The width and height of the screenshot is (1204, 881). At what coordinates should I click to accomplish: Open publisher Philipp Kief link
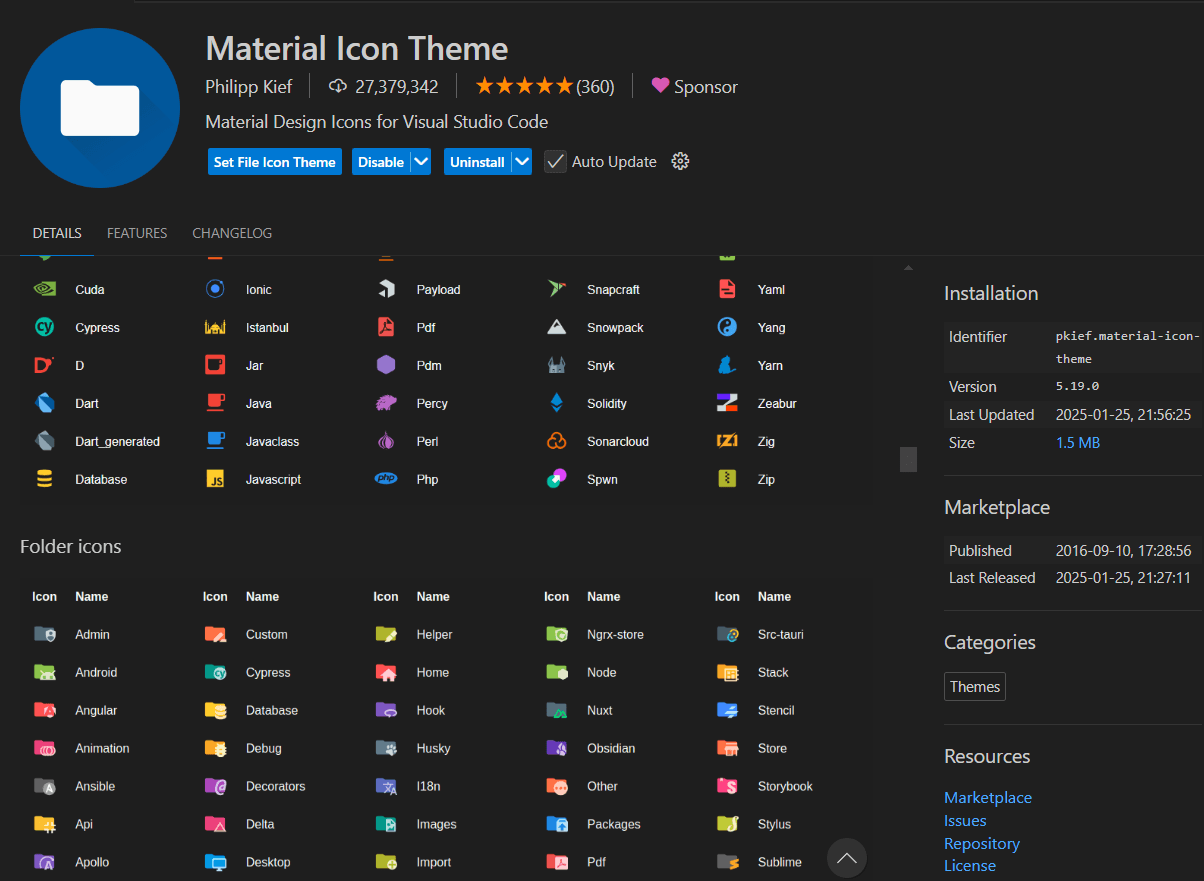tap(249, 87)
